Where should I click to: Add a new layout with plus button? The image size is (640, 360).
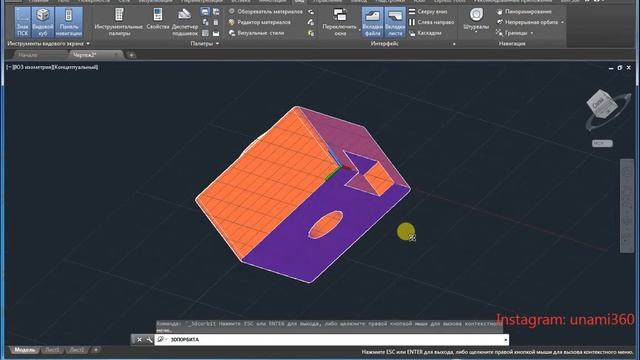[x=96, y=350]
